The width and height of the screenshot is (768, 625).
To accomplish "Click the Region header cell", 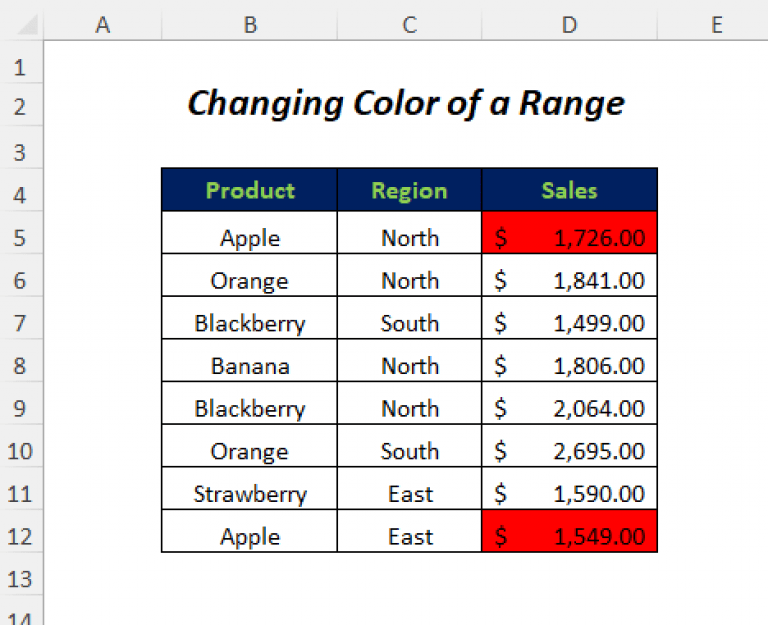I will point(409,190).
